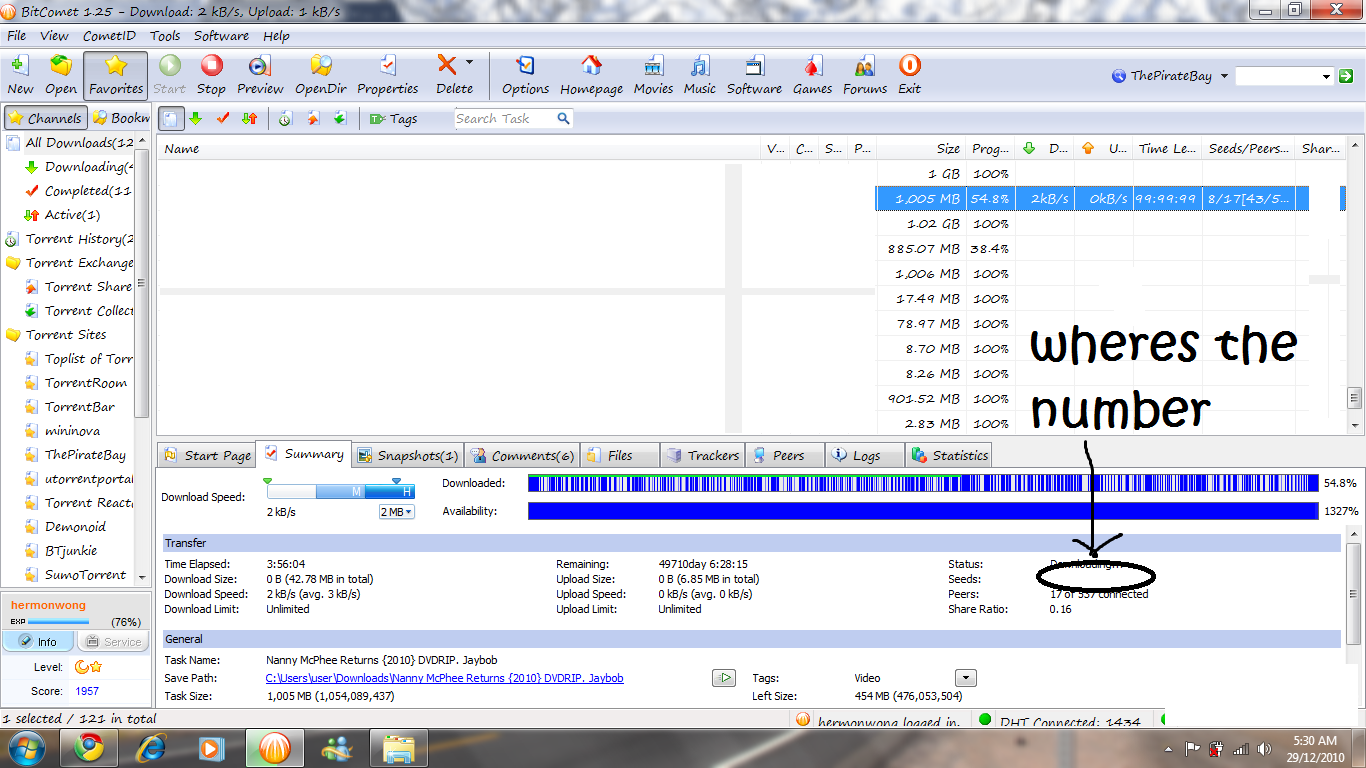
Task: Open the Movies channel icon
Action: pyautogui.click(x=653, y=75)
